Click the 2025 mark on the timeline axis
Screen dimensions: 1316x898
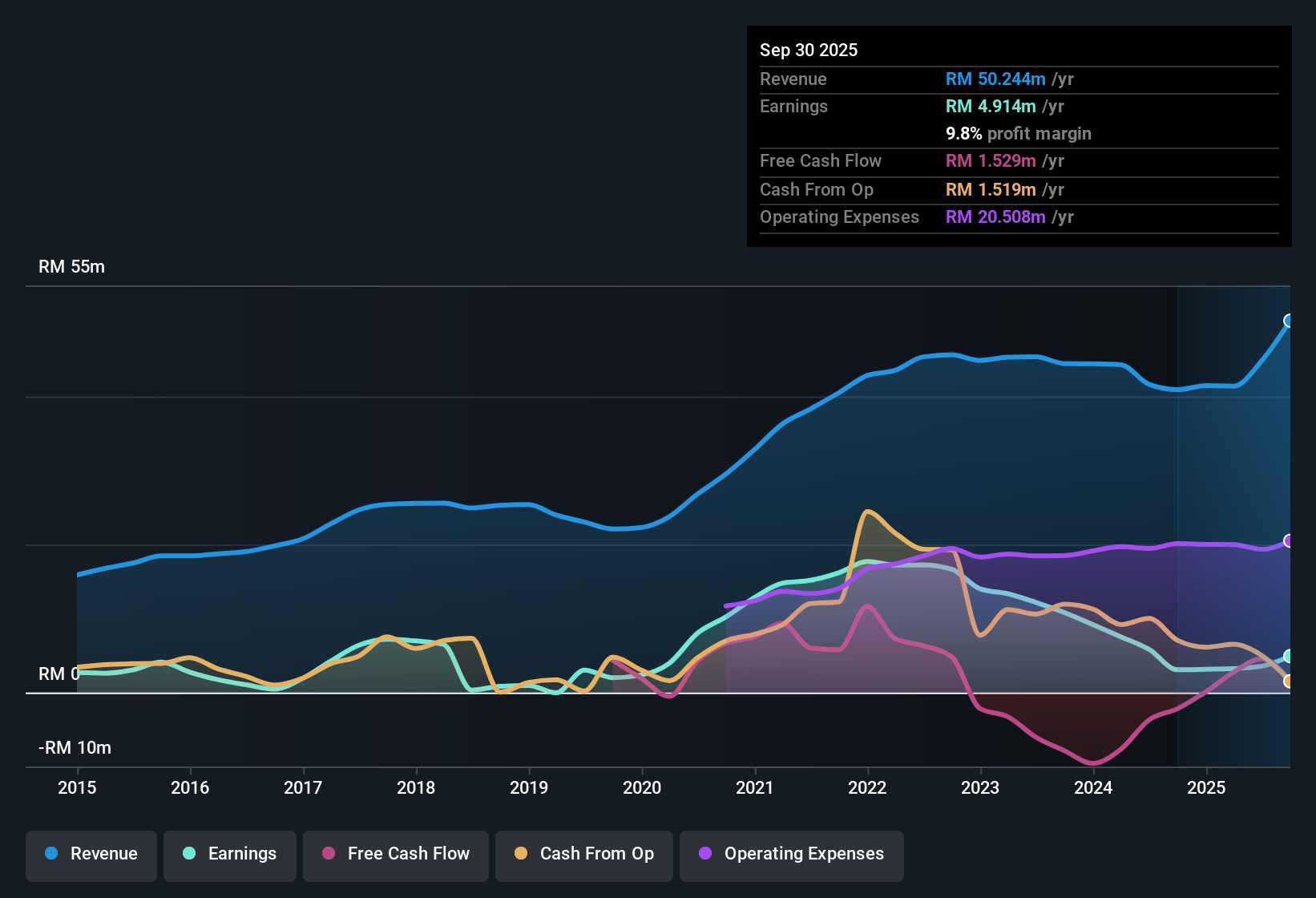click(1207, 788)
